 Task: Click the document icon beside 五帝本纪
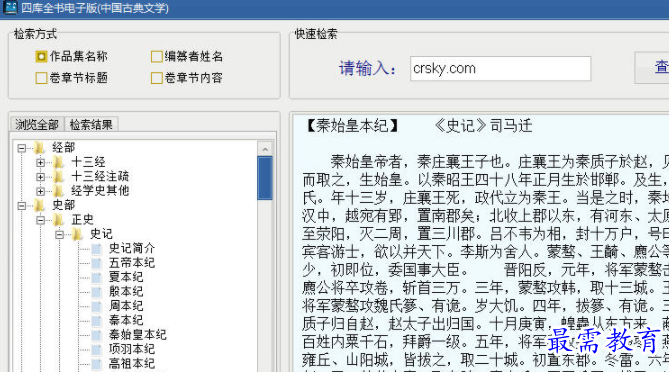click(96, 263)
